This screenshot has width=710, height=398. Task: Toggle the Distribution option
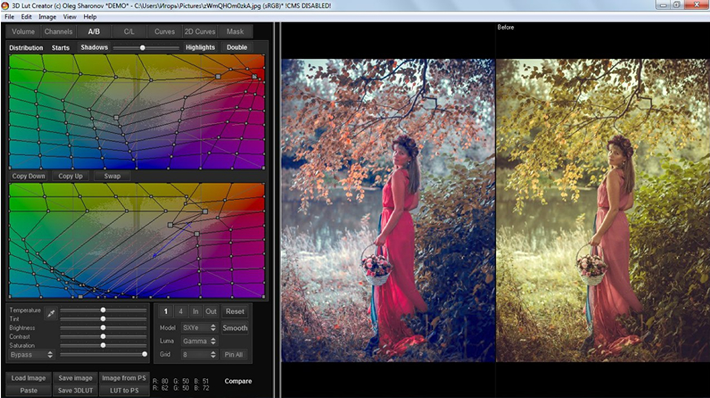point(26,48)
